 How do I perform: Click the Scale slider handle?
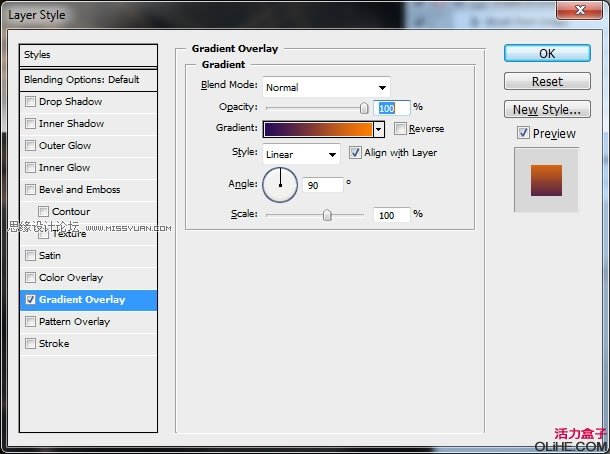327,215
